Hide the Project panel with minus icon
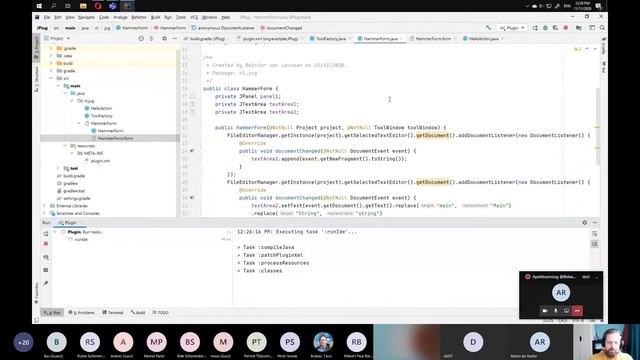 coord(175,38)
